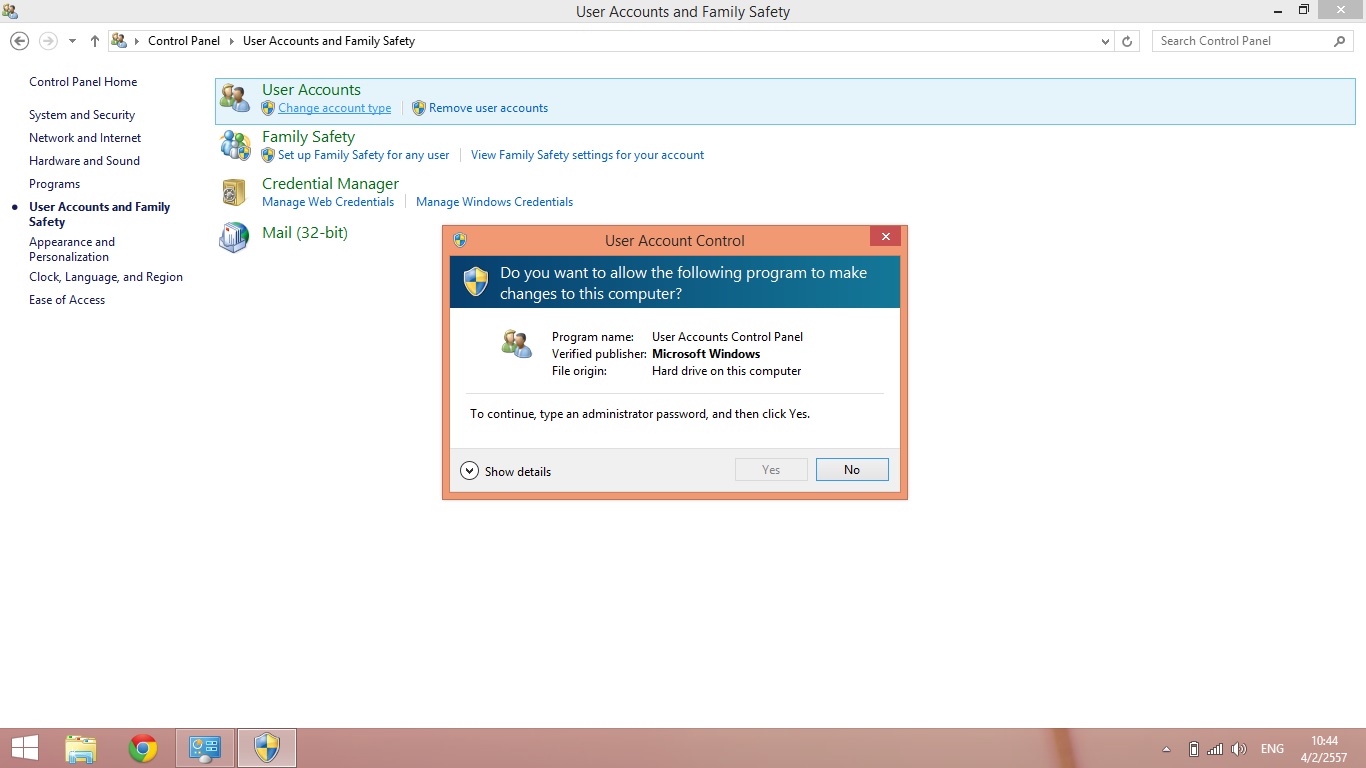Select the User Account Control taskbar shield

[267, 748]
